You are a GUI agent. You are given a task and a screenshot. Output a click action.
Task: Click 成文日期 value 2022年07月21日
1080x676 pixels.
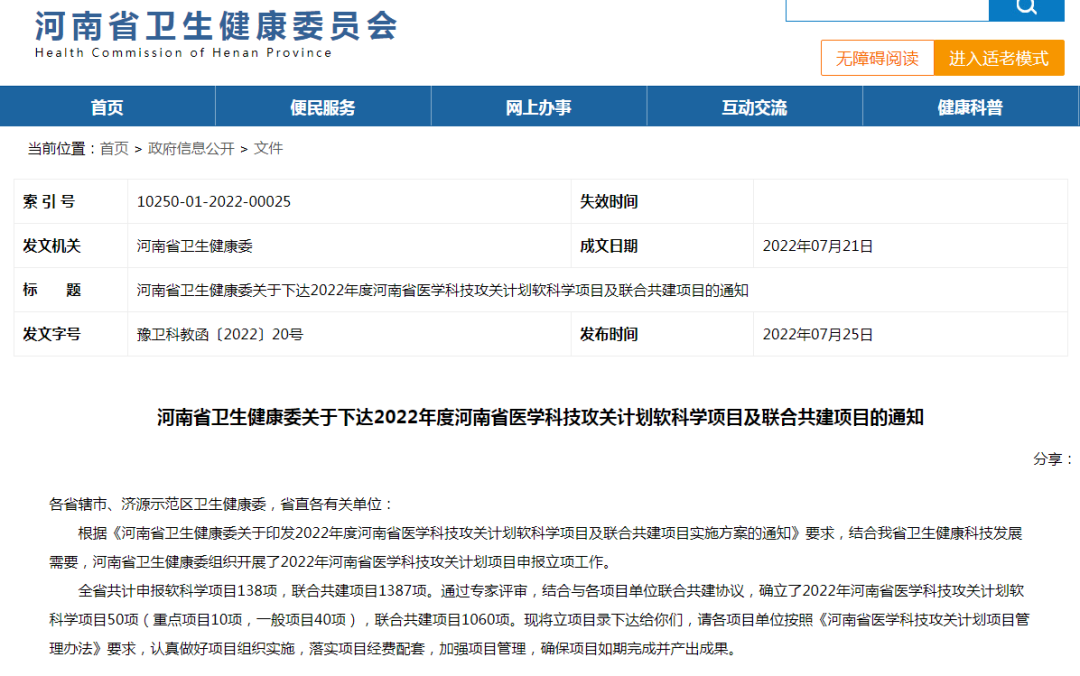(818, 246)
